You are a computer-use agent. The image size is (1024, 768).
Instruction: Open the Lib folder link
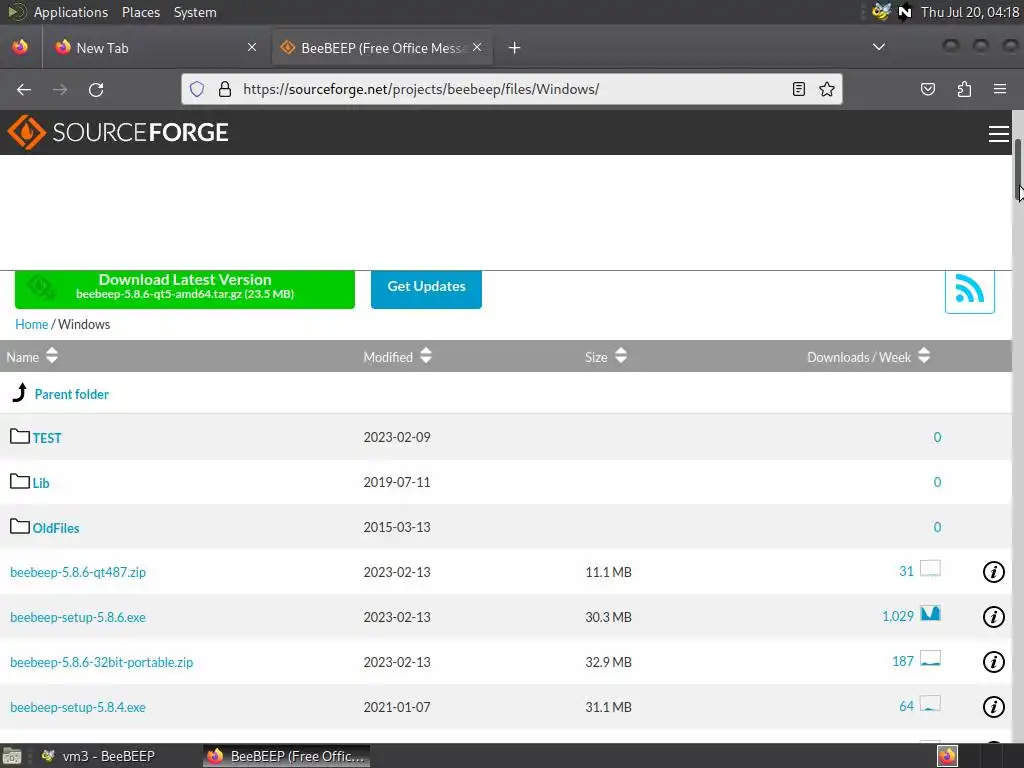[41, 483]
